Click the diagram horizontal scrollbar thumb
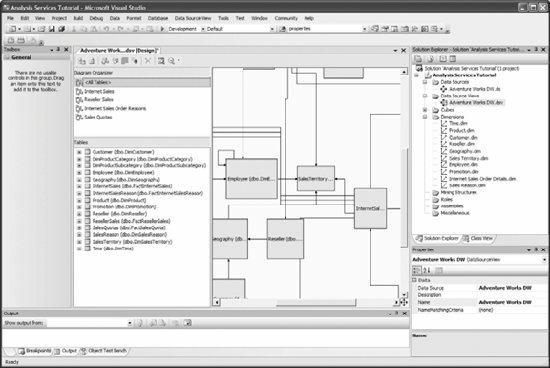 [x=316, y=302]
